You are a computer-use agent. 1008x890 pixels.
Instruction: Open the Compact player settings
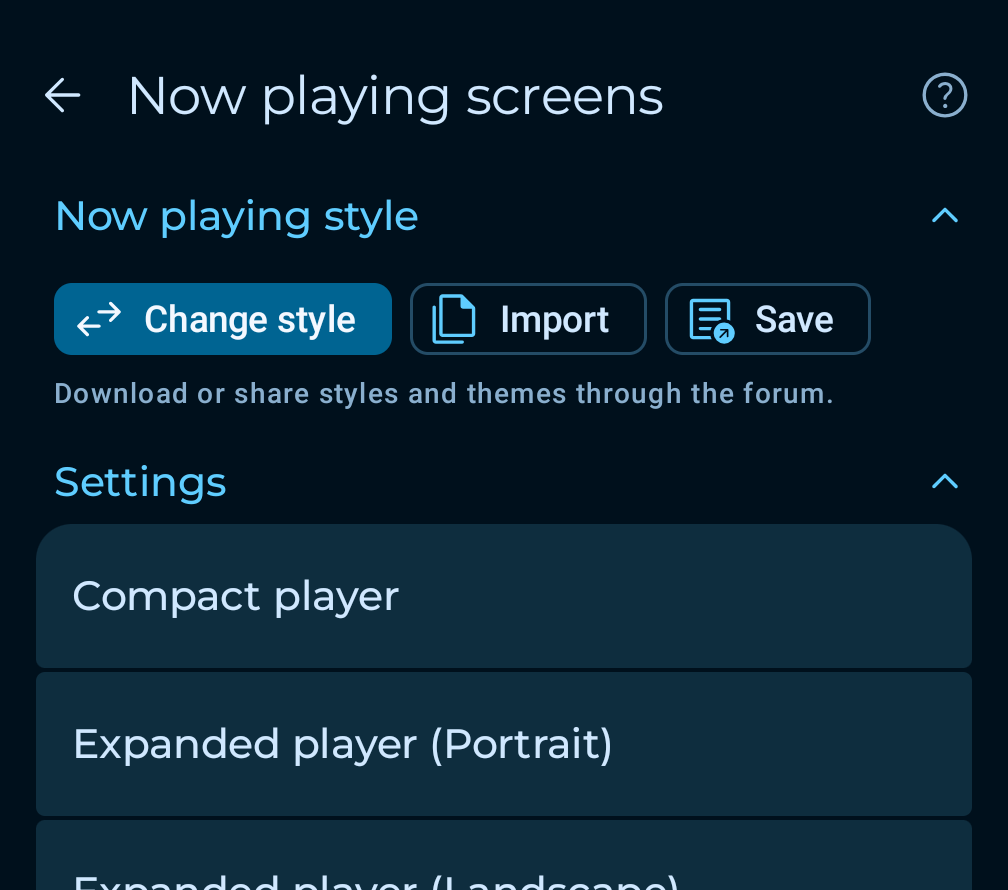coord(503,596)
